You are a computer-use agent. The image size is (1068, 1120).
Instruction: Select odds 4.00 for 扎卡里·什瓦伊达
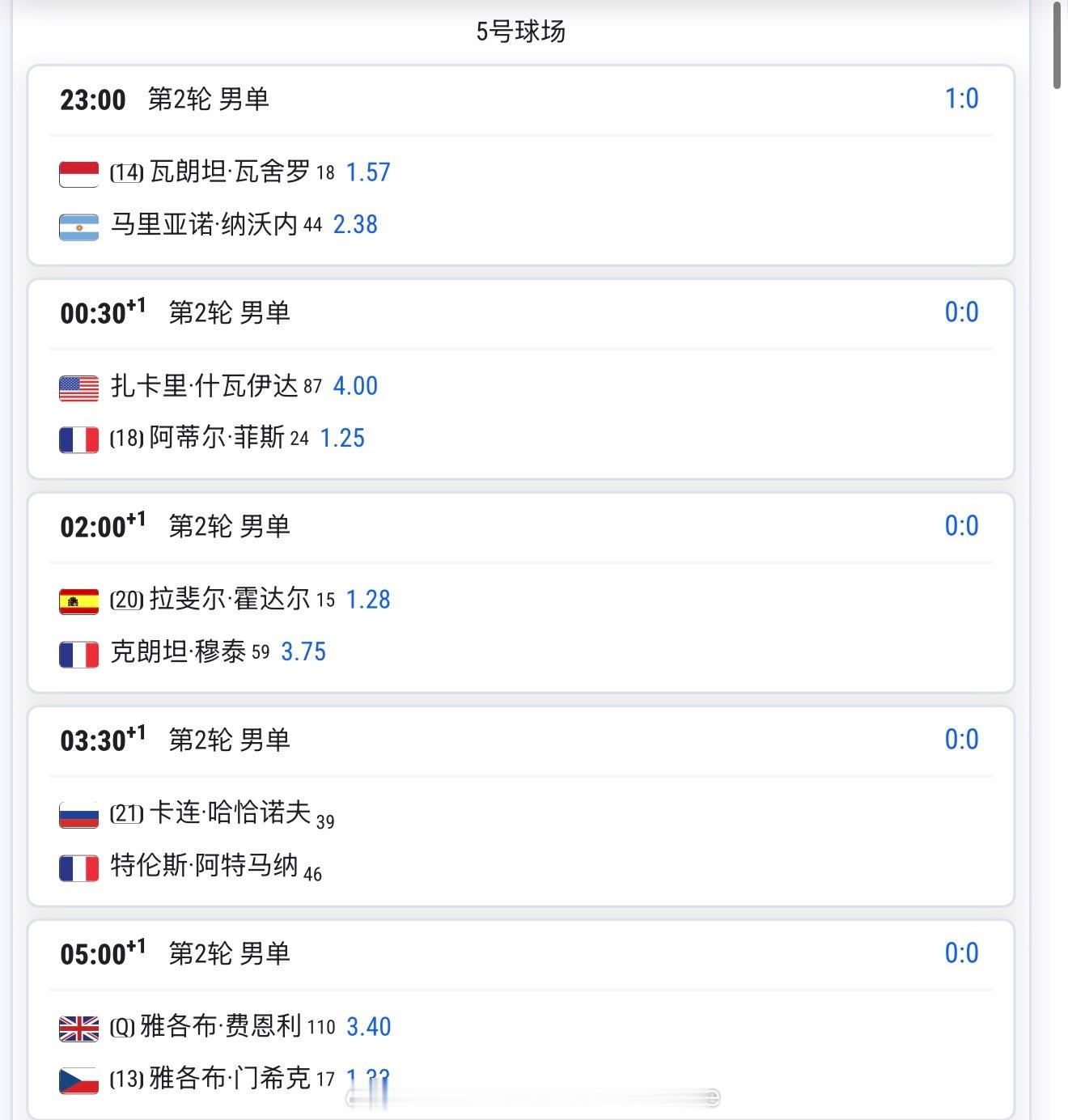[355, 386]
